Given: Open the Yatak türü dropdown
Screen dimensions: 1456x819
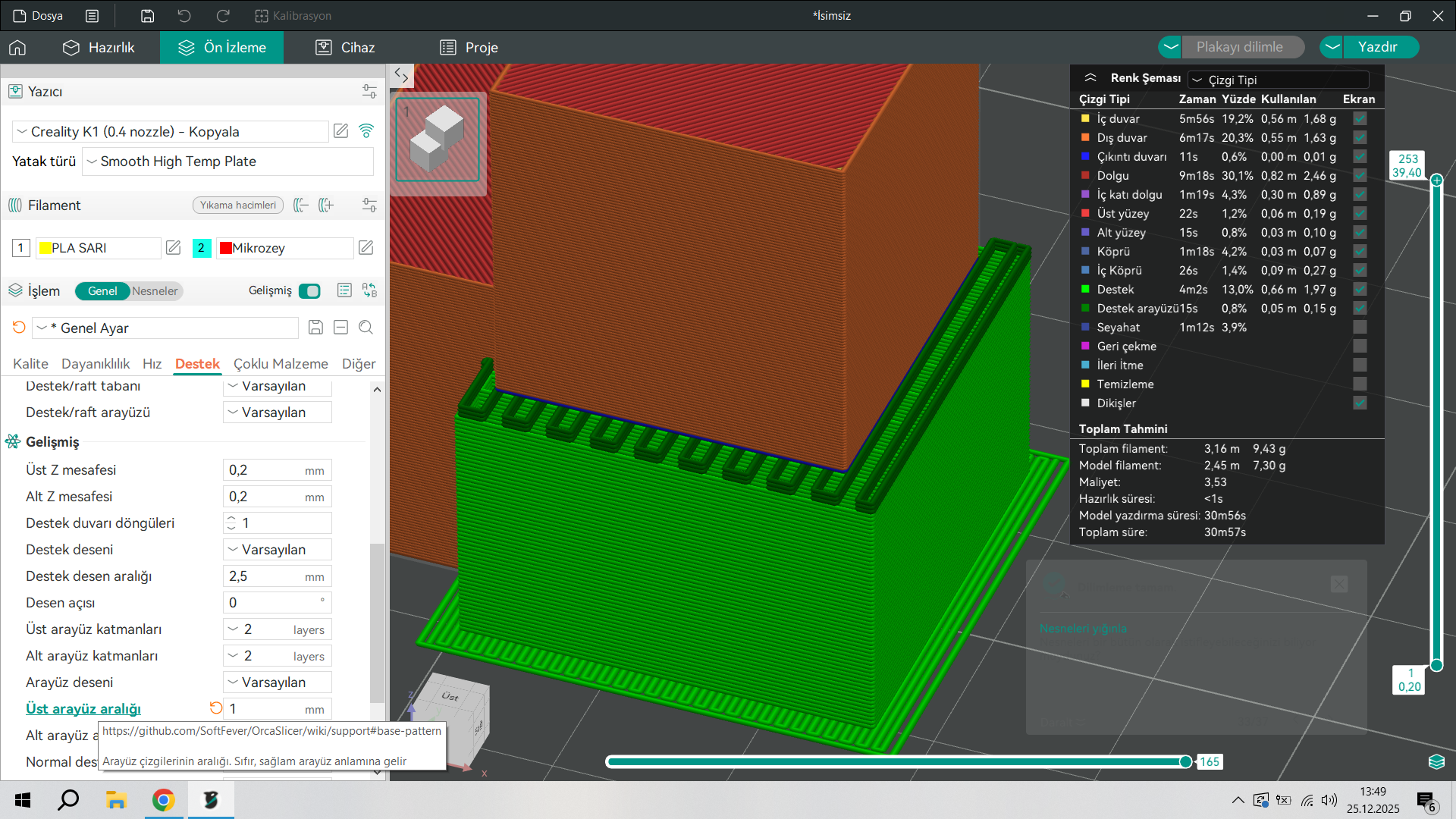Looking at the screenshot, I should click(227, 162).
